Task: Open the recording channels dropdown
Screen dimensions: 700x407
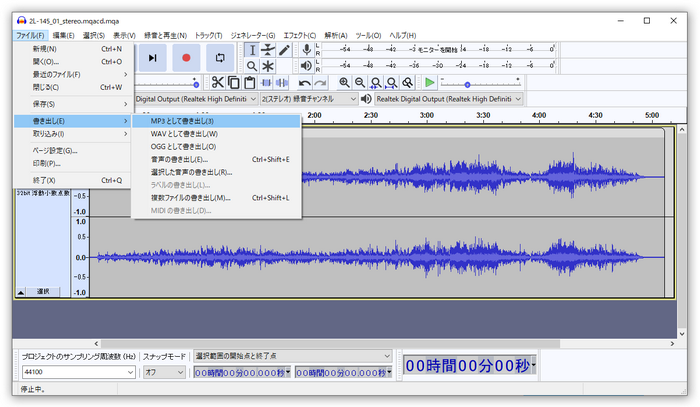Action: pos(308,99)
